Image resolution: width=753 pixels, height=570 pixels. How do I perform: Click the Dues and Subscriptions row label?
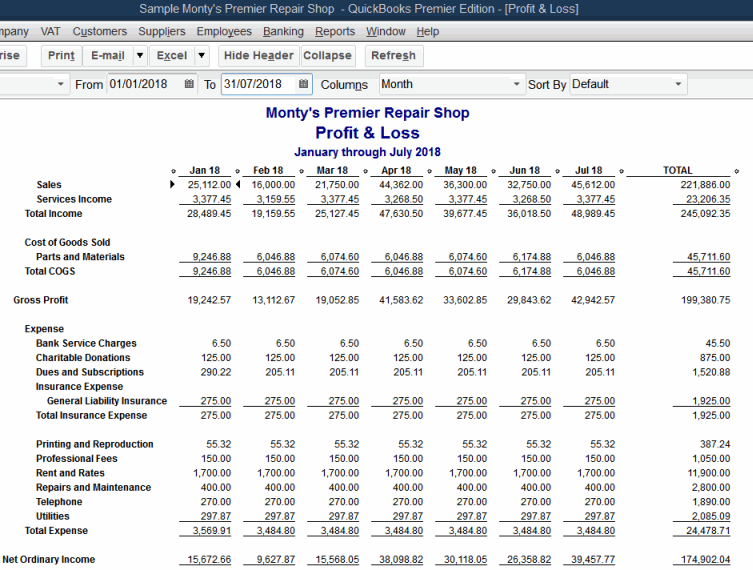coord(90,372)
